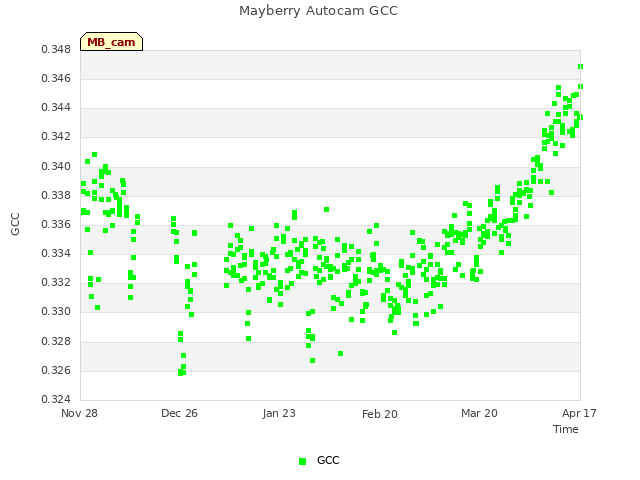Click the 0.334 y-axis value

click(56, 254)
